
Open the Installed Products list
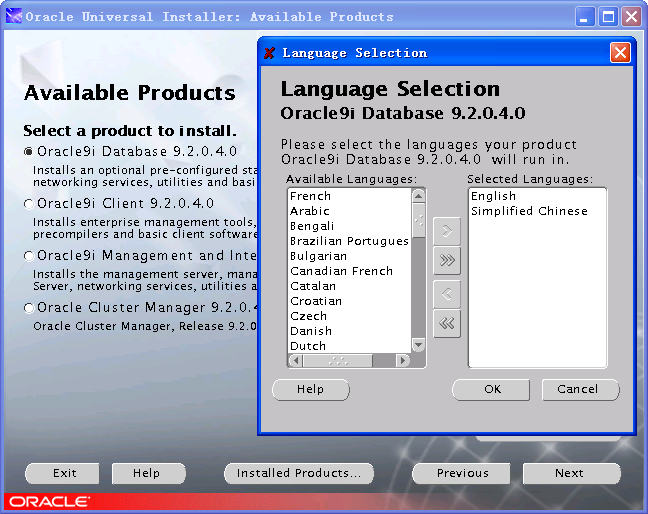coord(299,473)
